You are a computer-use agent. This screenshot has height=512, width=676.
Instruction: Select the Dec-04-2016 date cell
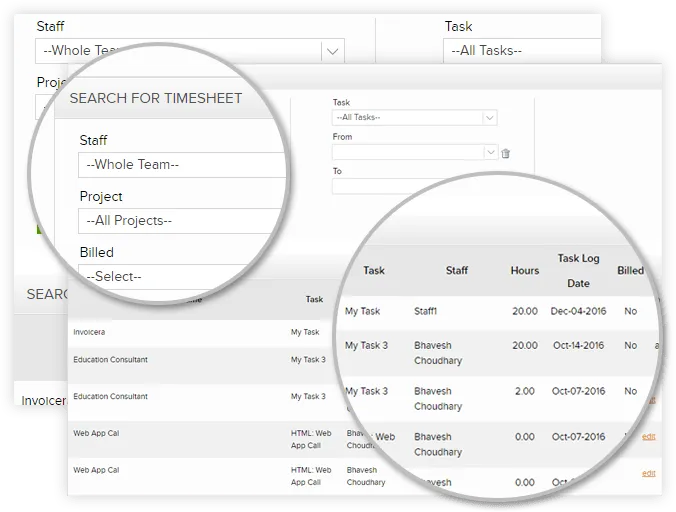578,311
